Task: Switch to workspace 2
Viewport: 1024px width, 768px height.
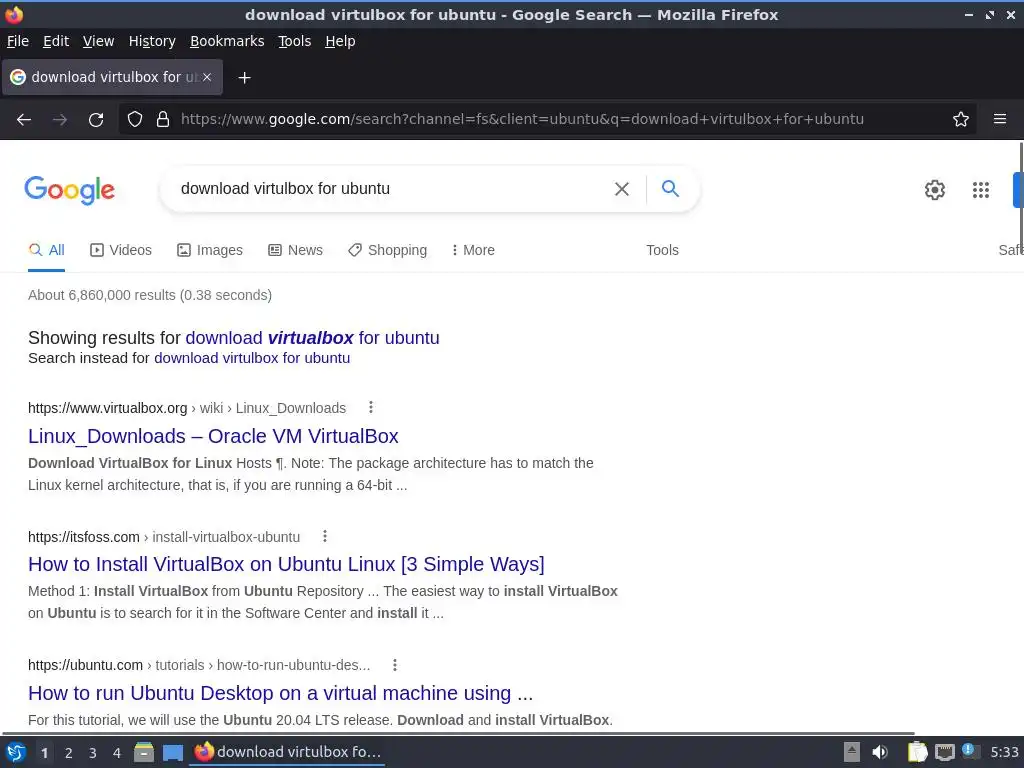Action: pos(69,753)
